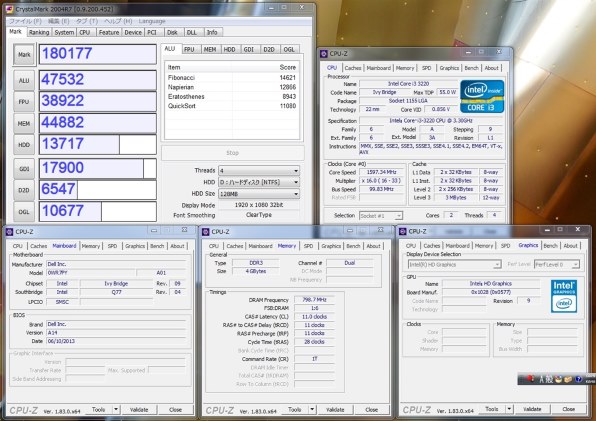Open the Socket #1 selection dropdown
Viewport: 596px width, 421px height.
pos(381,215)
